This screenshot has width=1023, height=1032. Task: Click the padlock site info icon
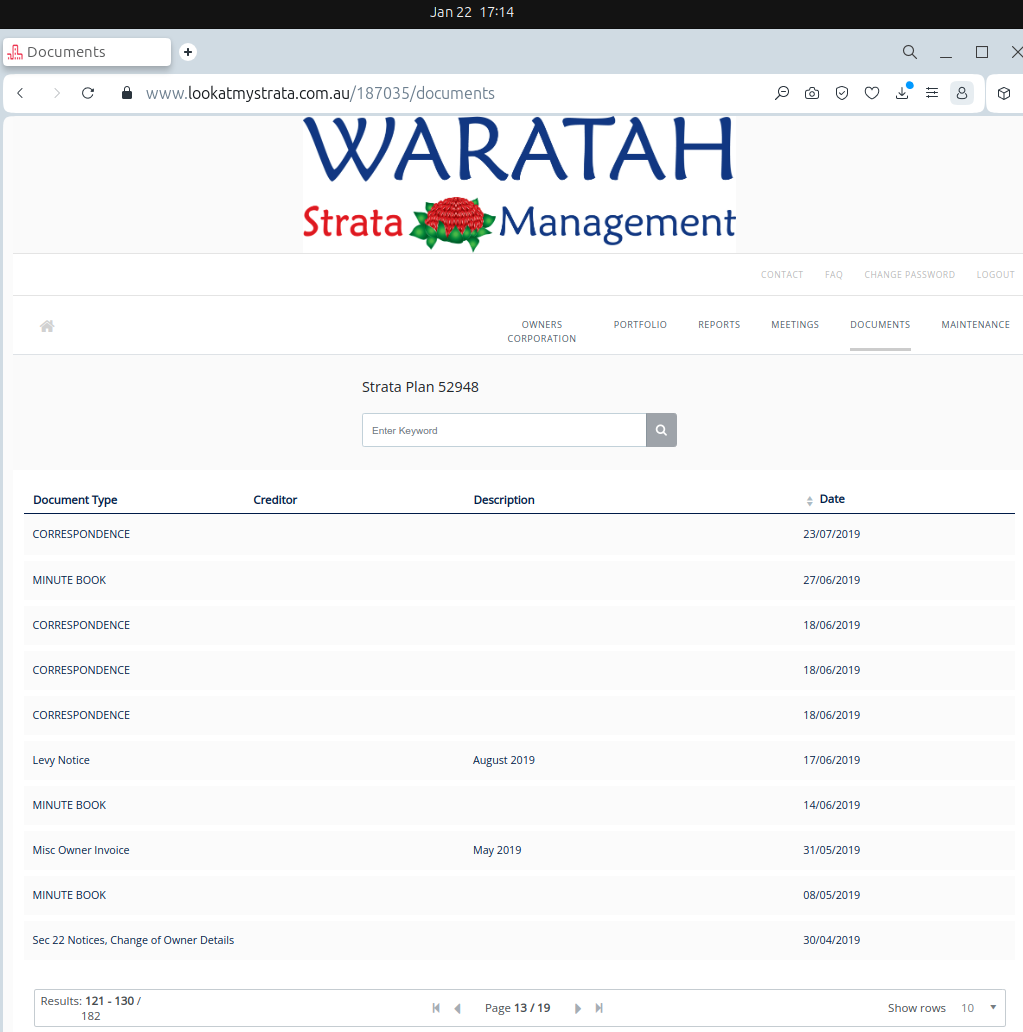pos(126,93)
